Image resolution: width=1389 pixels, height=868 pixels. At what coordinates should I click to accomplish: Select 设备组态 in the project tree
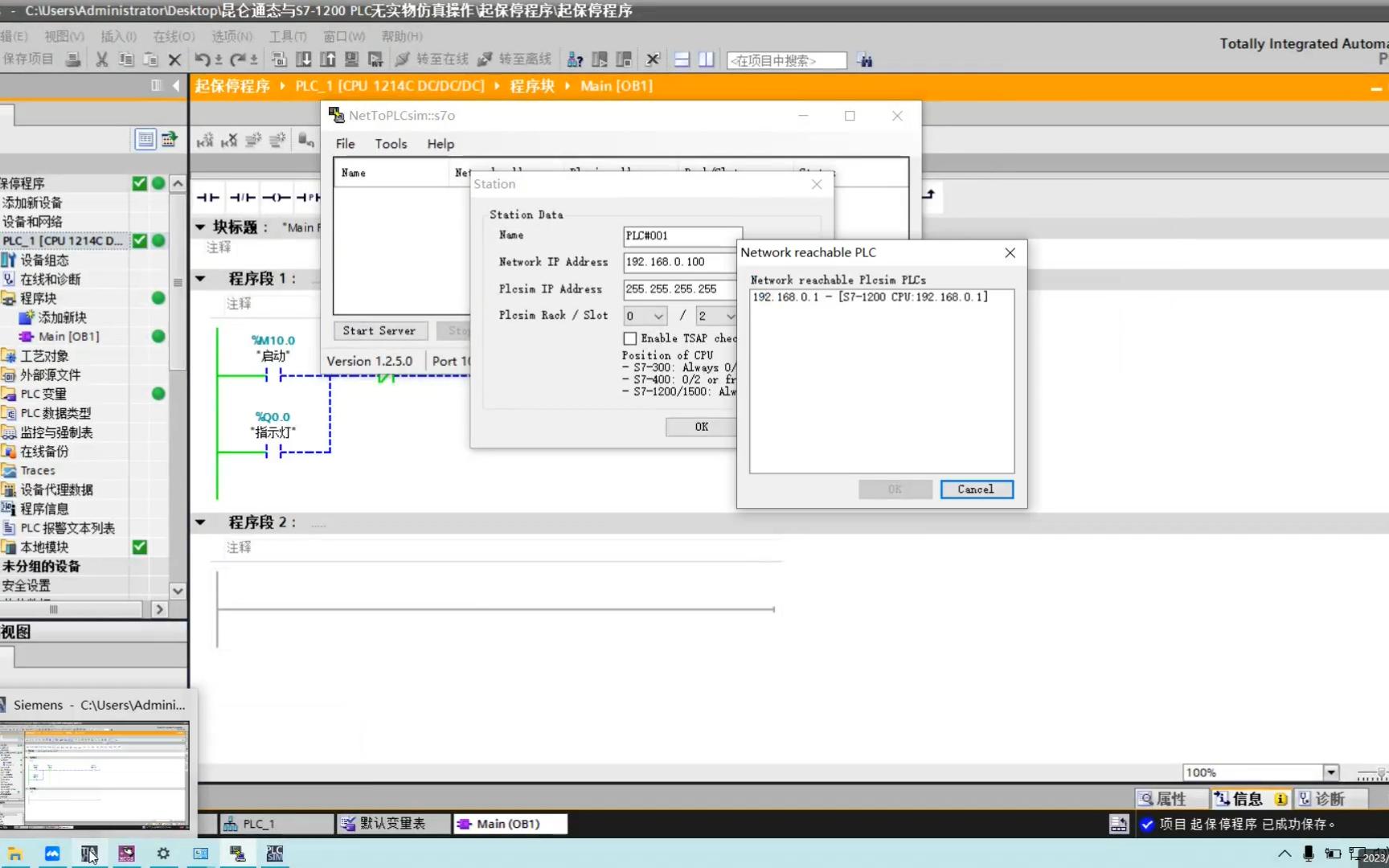coord(45,260)
